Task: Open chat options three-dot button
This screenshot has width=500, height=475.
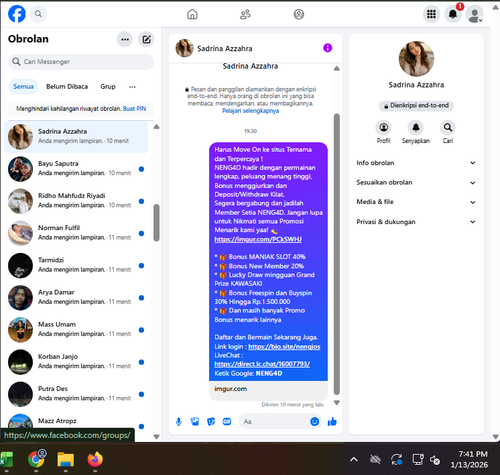Action: pyautogui.click(x=125, y=39)
